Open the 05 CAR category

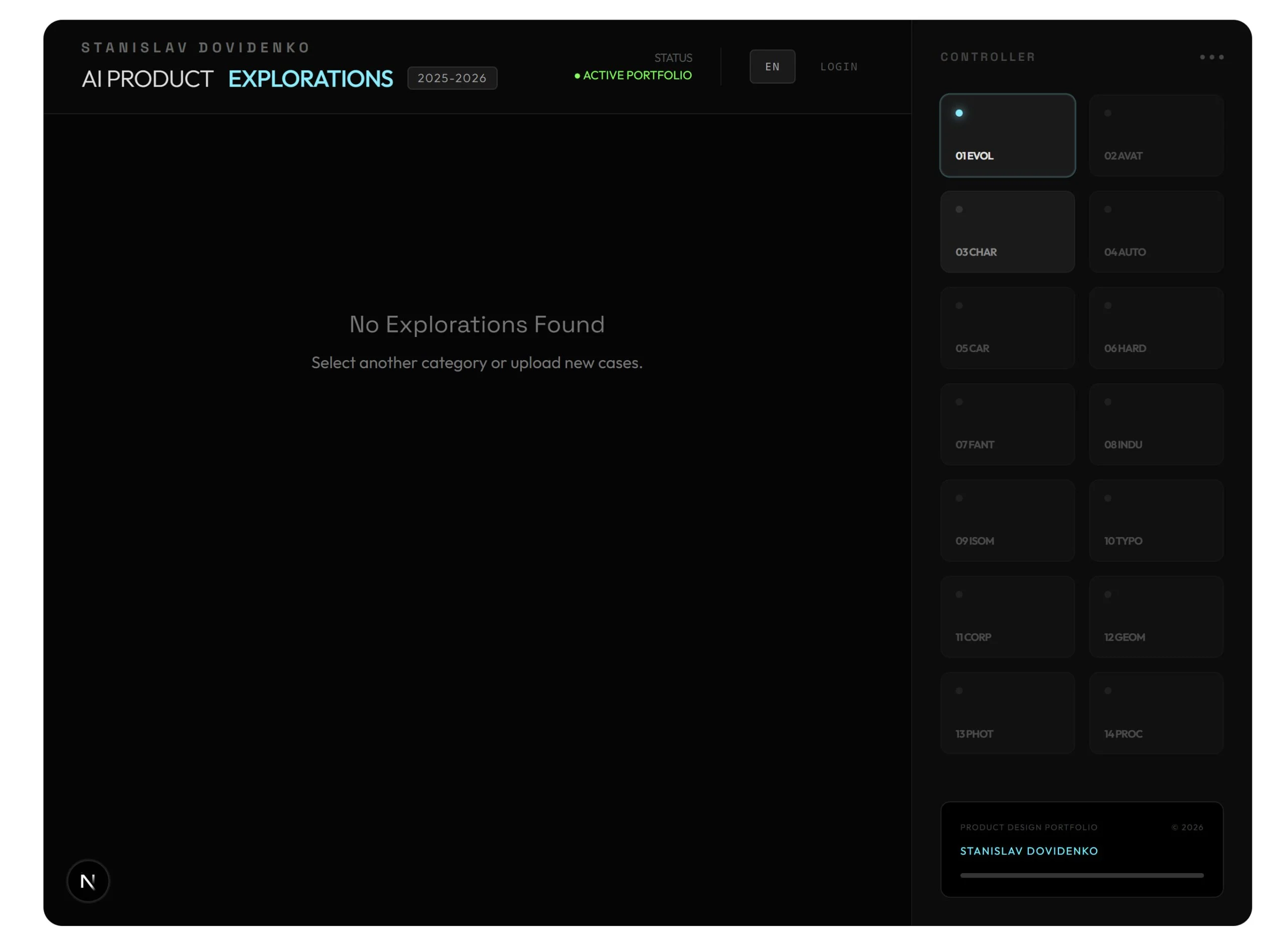[x=1007, y=328]
